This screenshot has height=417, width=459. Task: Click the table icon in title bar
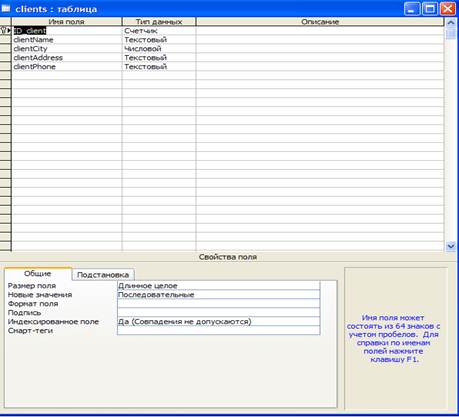coord(6,9)
